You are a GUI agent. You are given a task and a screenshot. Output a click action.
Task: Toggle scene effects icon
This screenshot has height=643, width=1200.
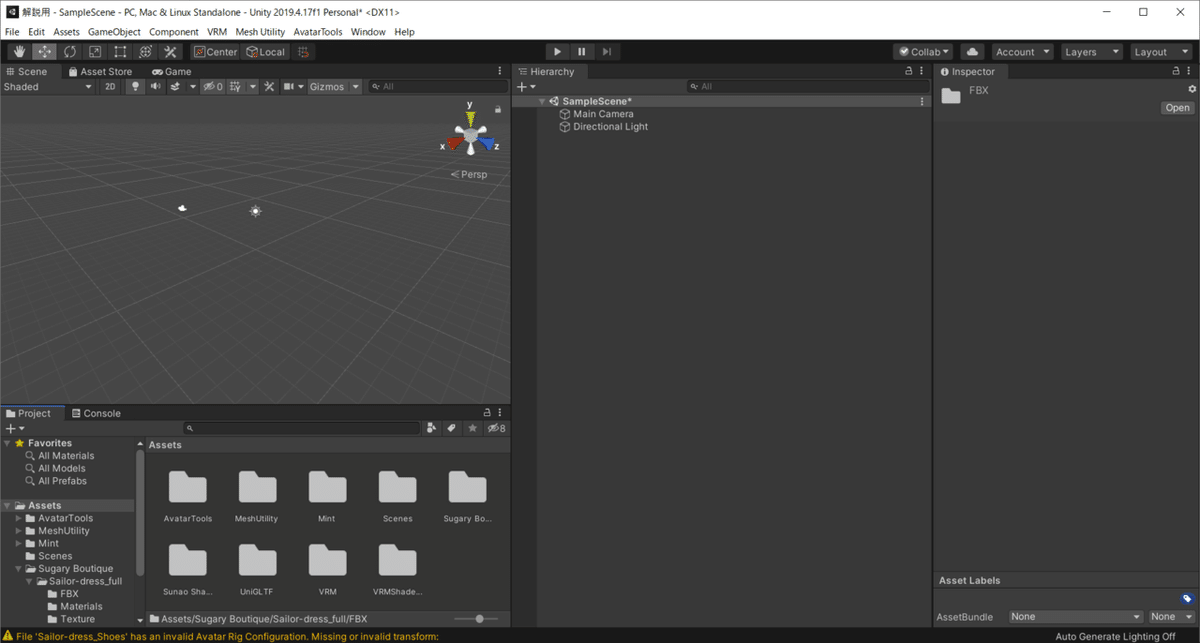[x=175, y=87]
